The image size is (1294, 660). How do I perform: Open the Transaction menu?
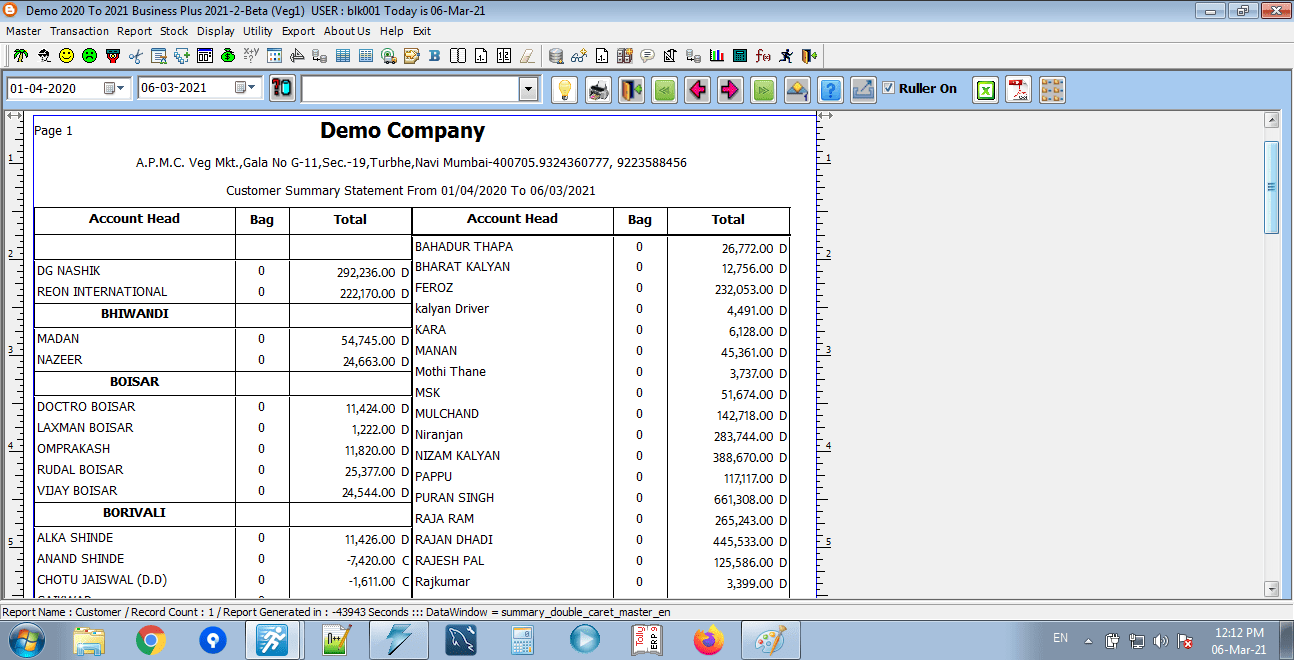tap(79, 31)
